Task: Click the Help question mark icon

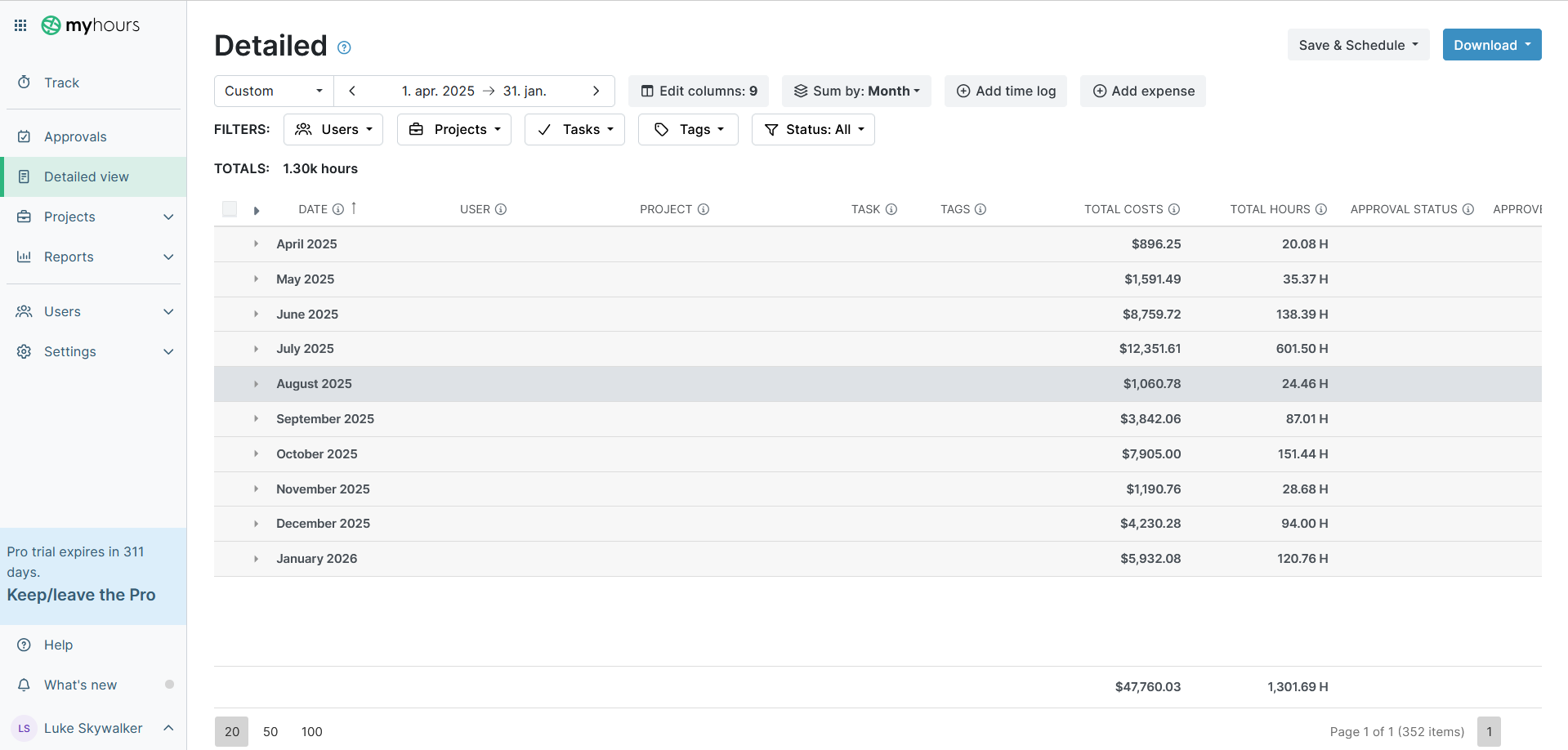Action: [25, 645]
